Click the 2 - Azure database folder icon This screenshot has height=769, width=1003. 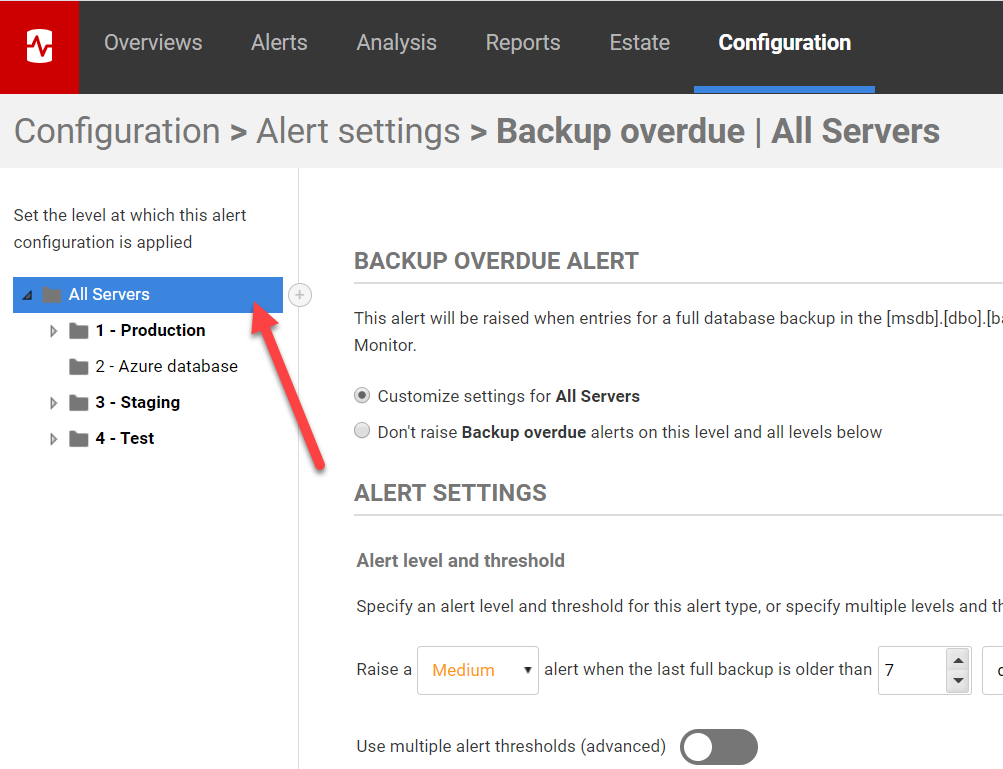pyautogui.click(x=79, y=367)
